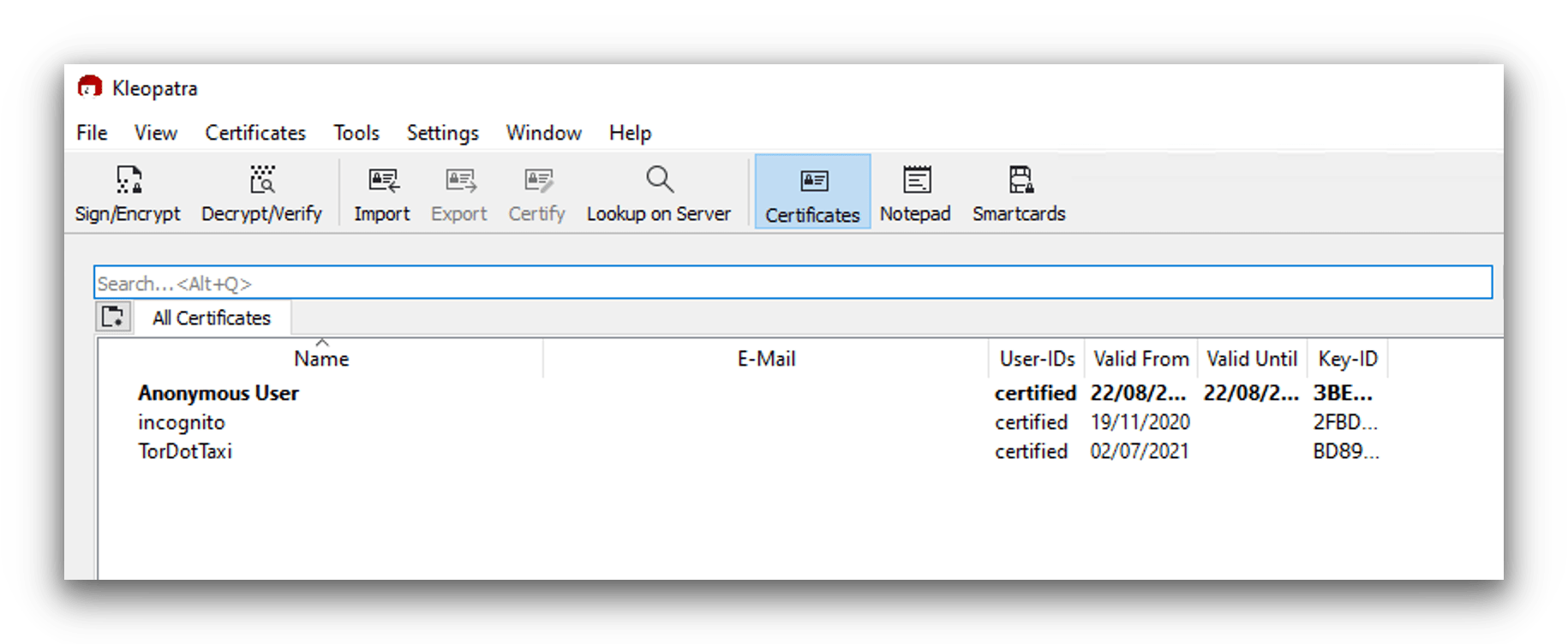1568x644 pixels.
Task: Open the Decrypt/Verify tool
Action: pos(261,194)
